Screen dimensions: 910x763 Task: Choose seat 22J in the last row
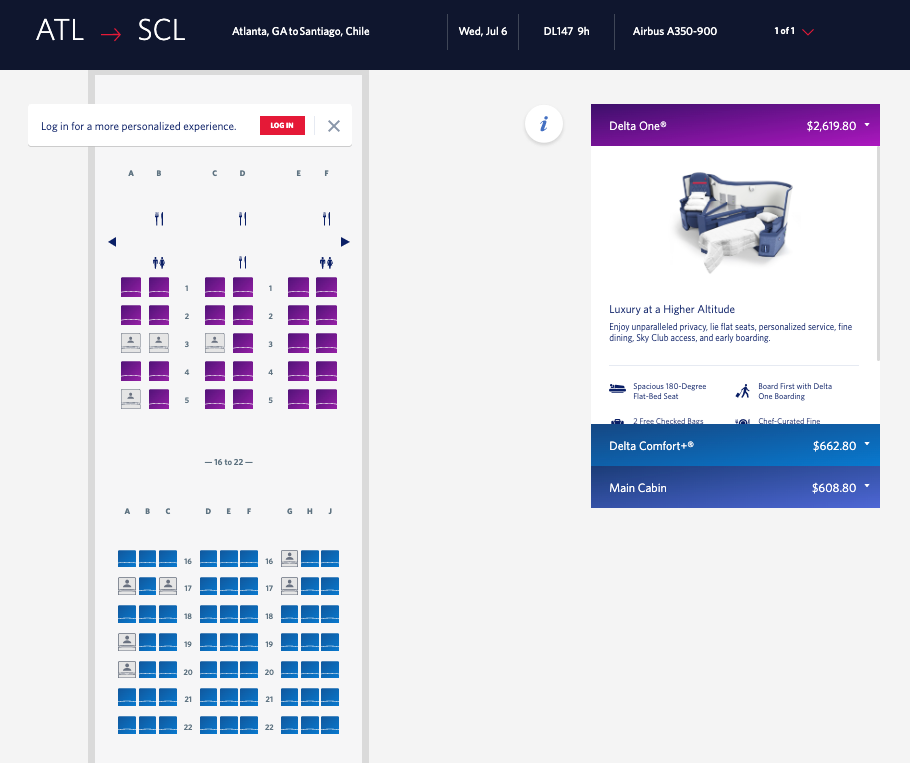coord(330,725)
